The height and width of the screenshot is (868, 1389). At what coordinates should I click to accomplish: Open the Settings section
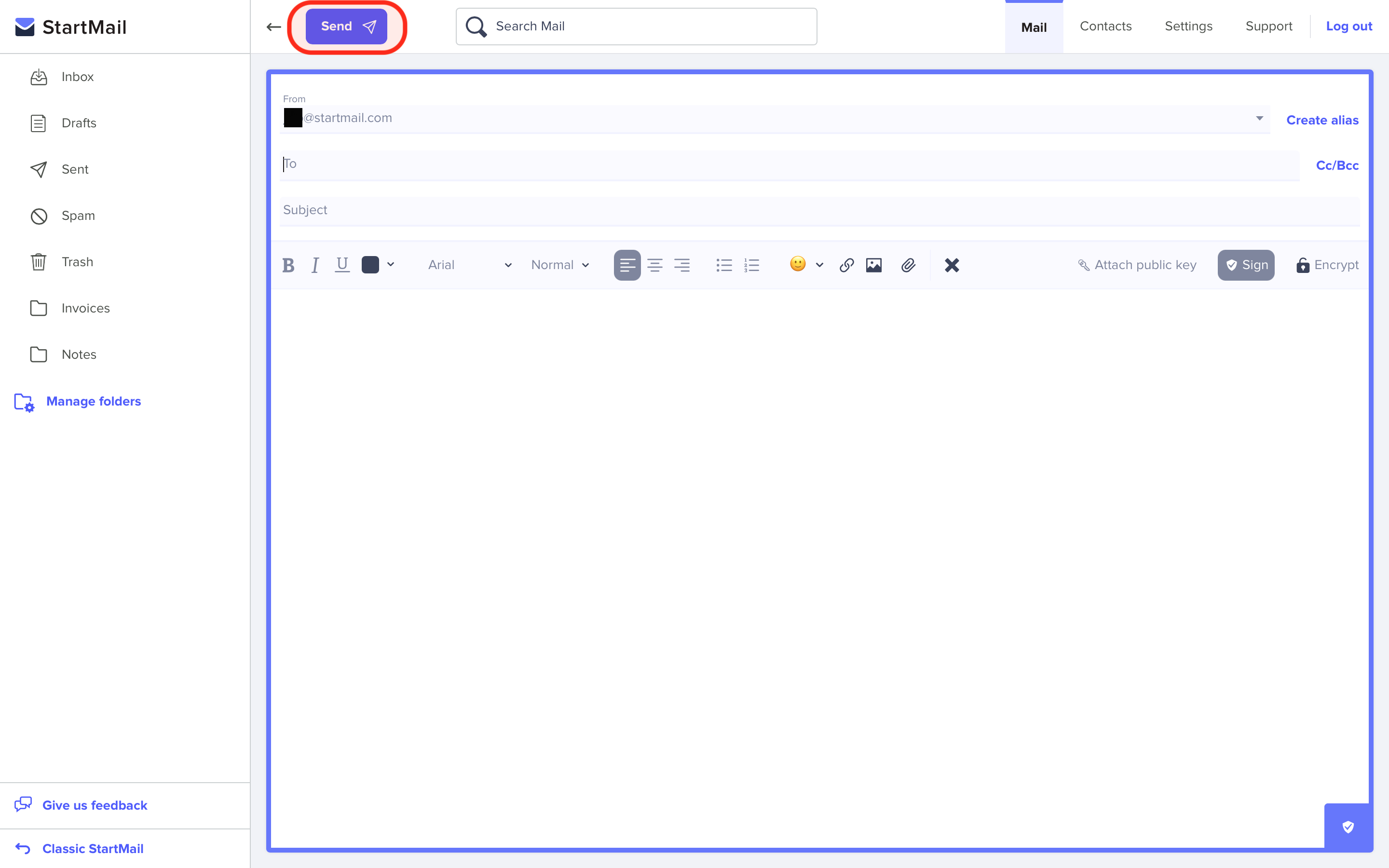point(1188,26)
